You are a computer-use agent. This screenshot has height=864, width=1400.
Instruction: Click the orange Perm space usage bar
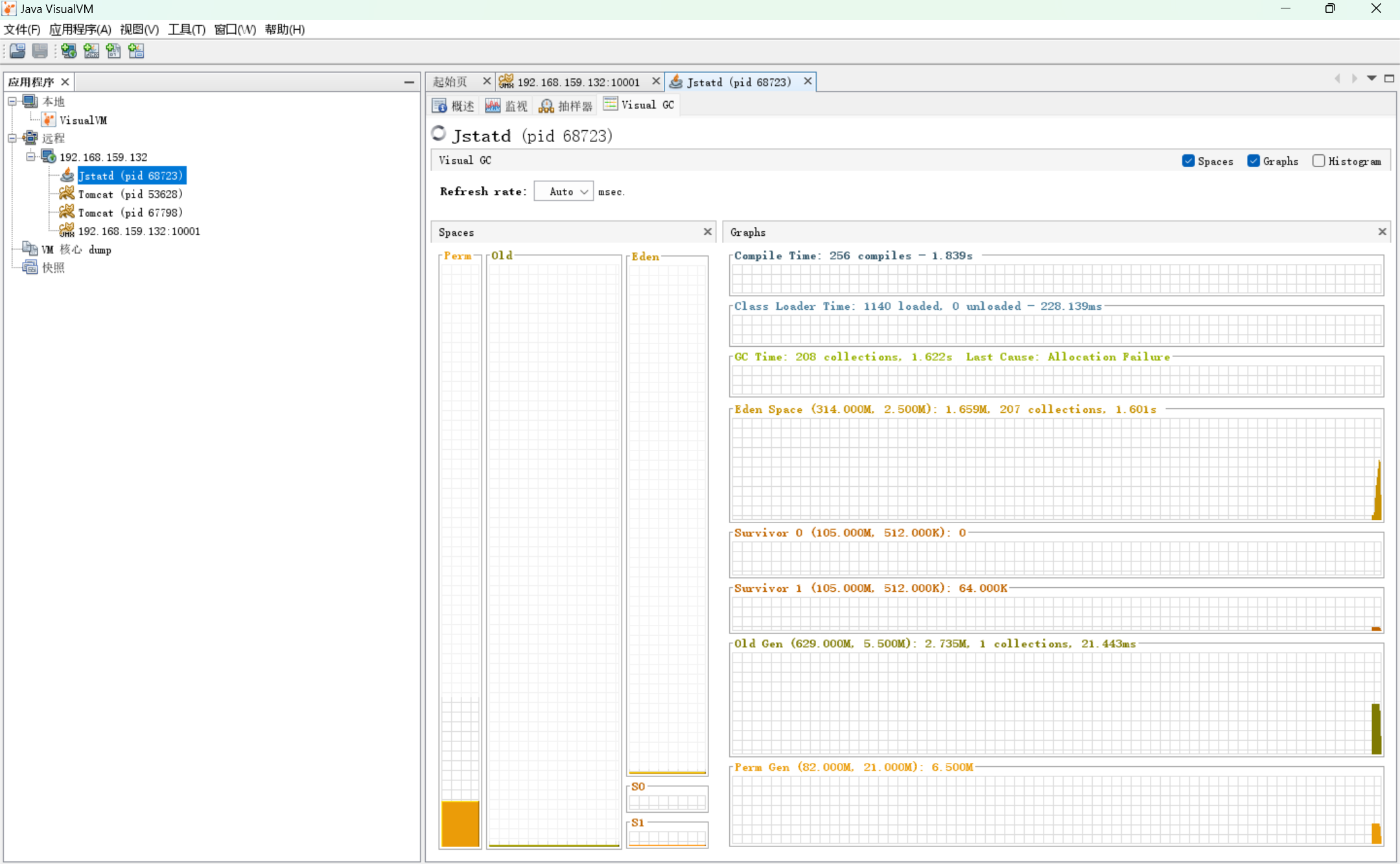coord(460,823)
